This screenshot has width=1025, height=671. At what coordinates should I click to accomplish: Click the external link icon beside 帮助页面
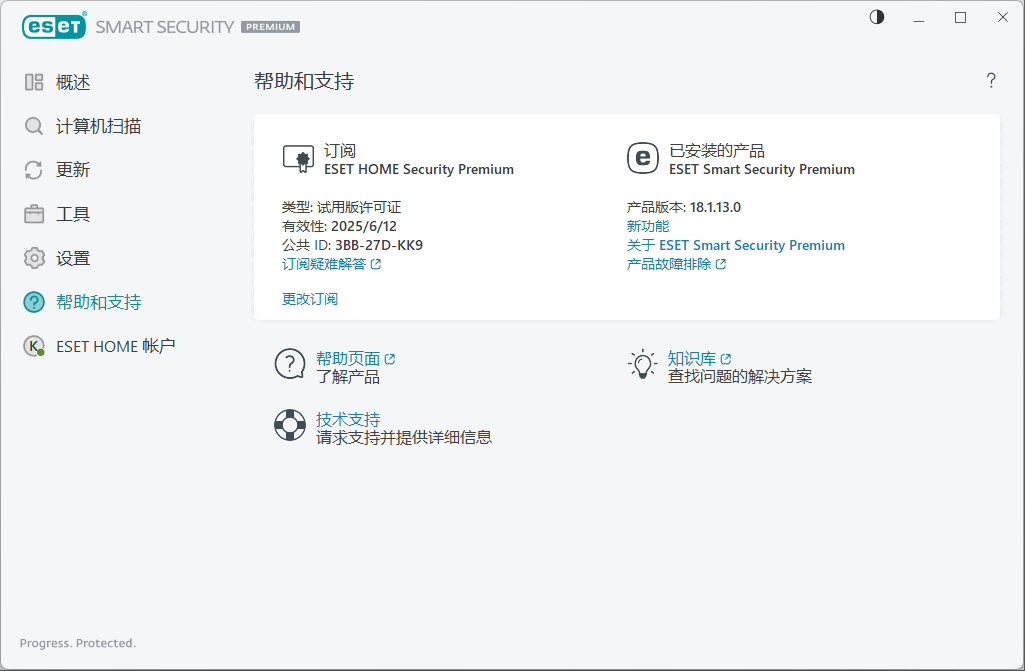pyautogui.click(x=390, y=359)
